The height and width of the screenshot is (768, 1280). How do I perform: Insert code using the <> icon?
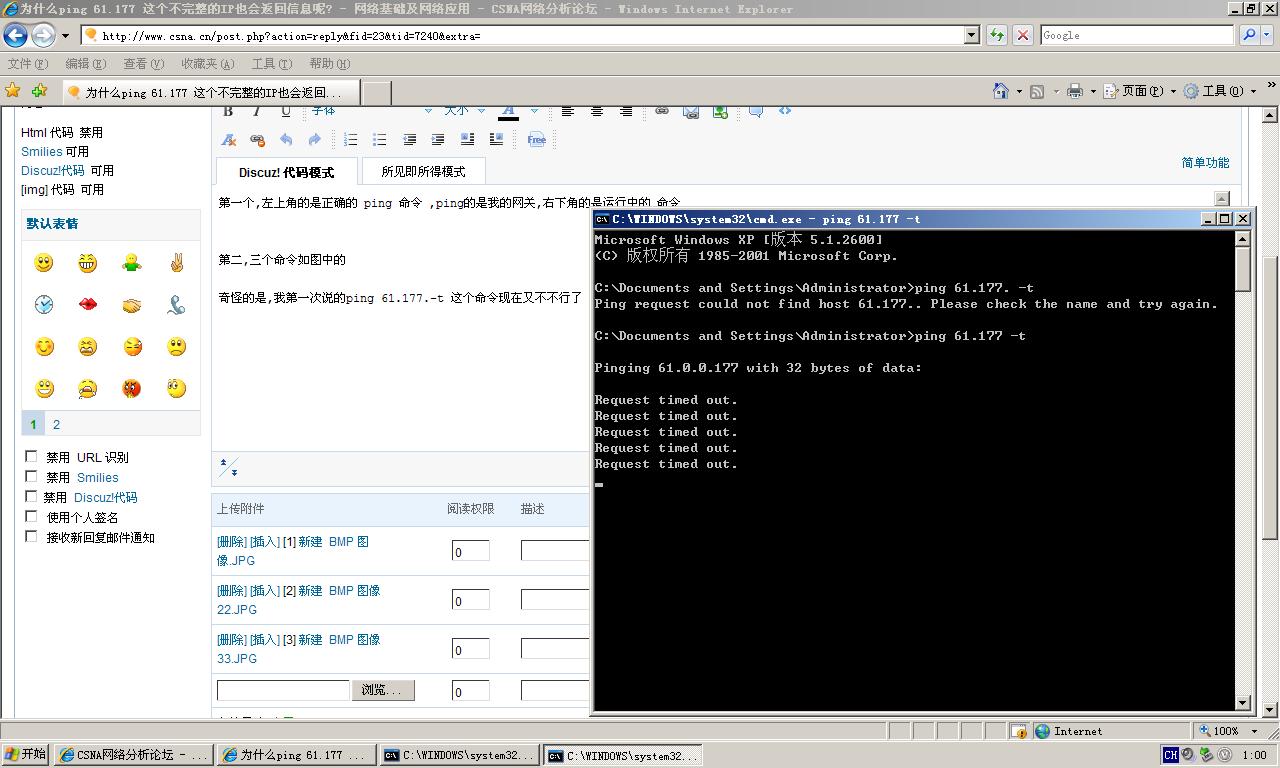coord(785,111)
